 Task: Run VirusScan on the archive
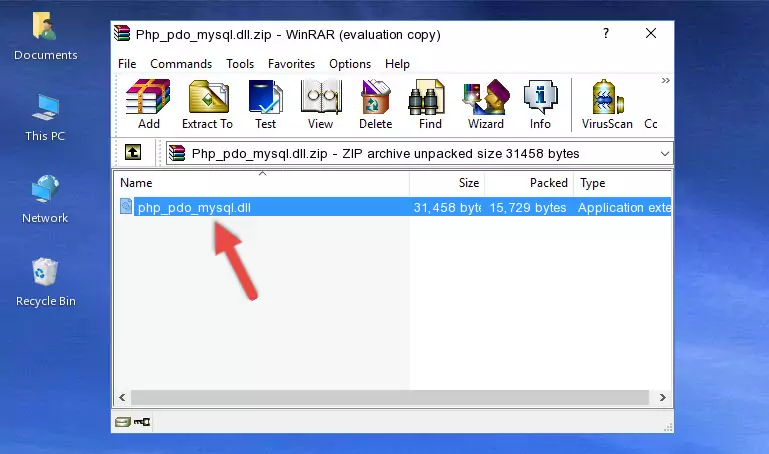(607, 104)
